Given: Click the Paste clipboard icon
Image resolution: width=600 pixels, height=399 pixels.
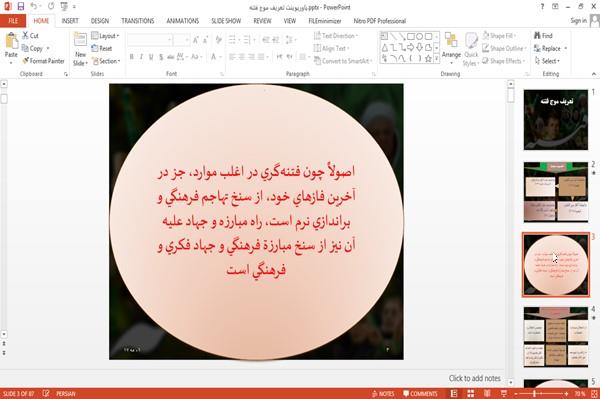Looking at the screenshot, I should (x=11, y=41).
